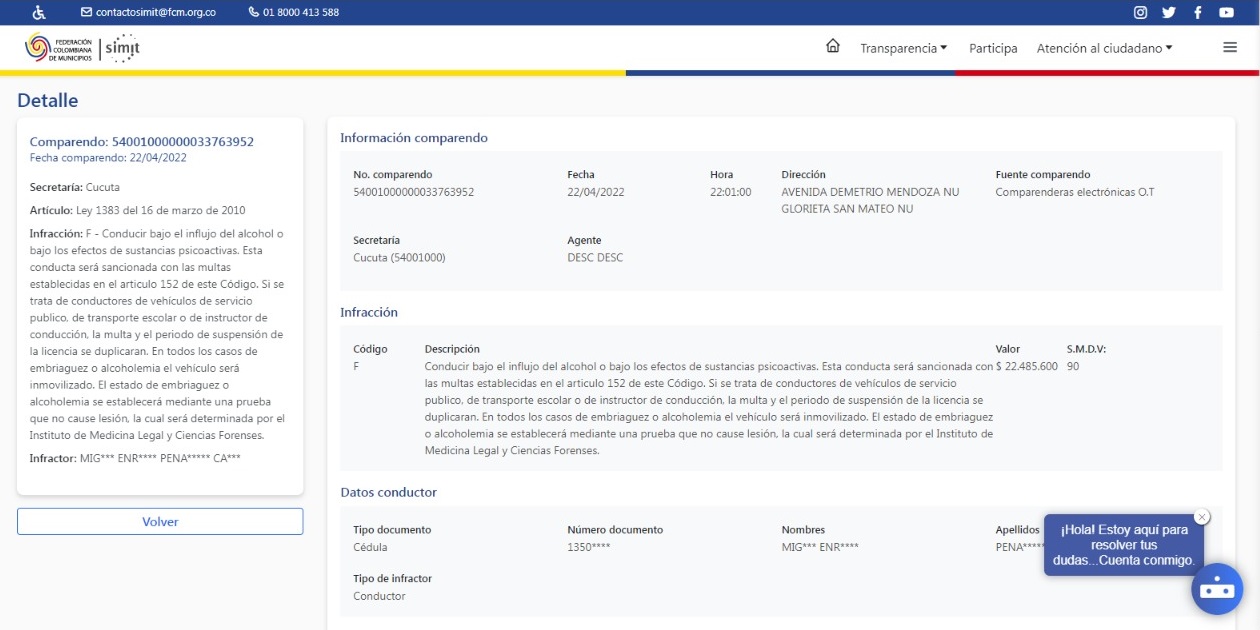Image resolution: width=1260 pixels, height=630 pixels.
Task: Click the Federación Colombiana de Municipios logo
Action: click(59, 47)
